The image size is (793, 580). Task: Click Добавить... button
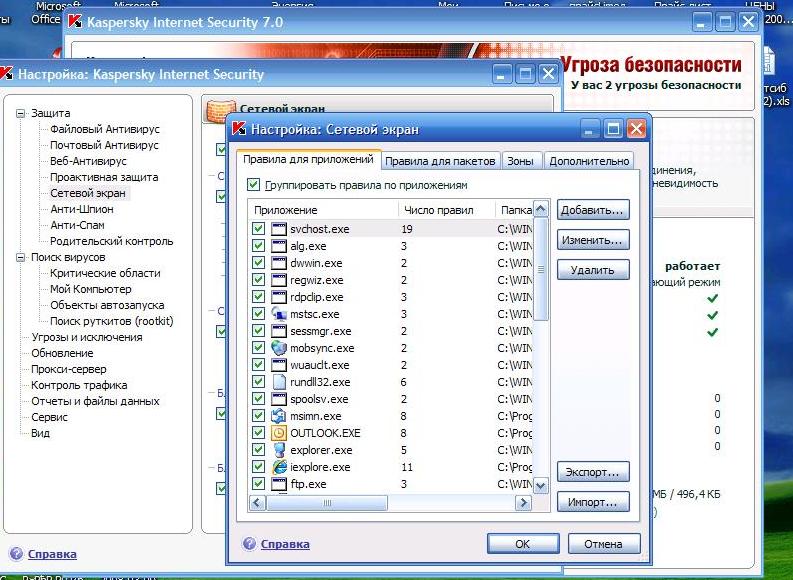593,210
